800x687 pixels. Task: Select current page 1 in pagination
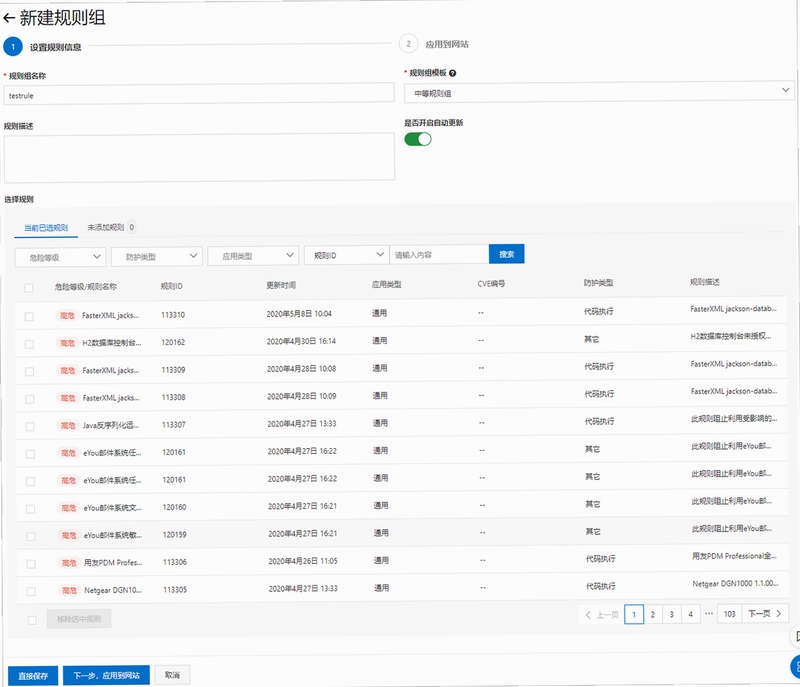[634, 614]
